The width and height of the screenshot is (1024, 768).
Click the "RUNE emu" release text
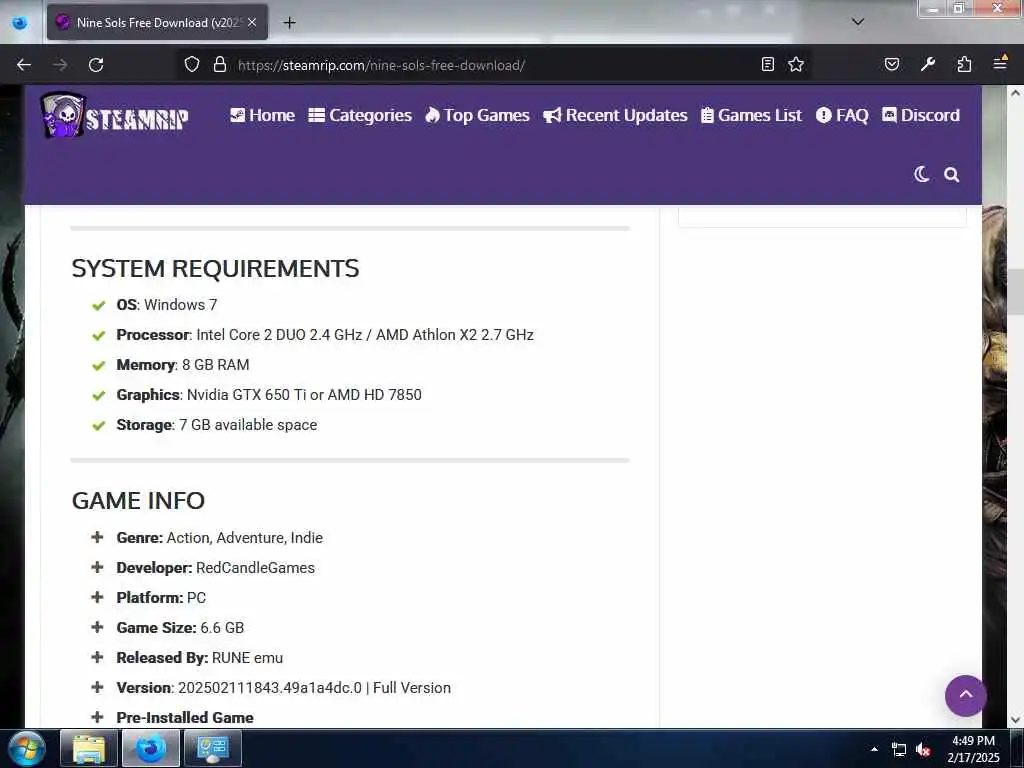tap(248, 658)
